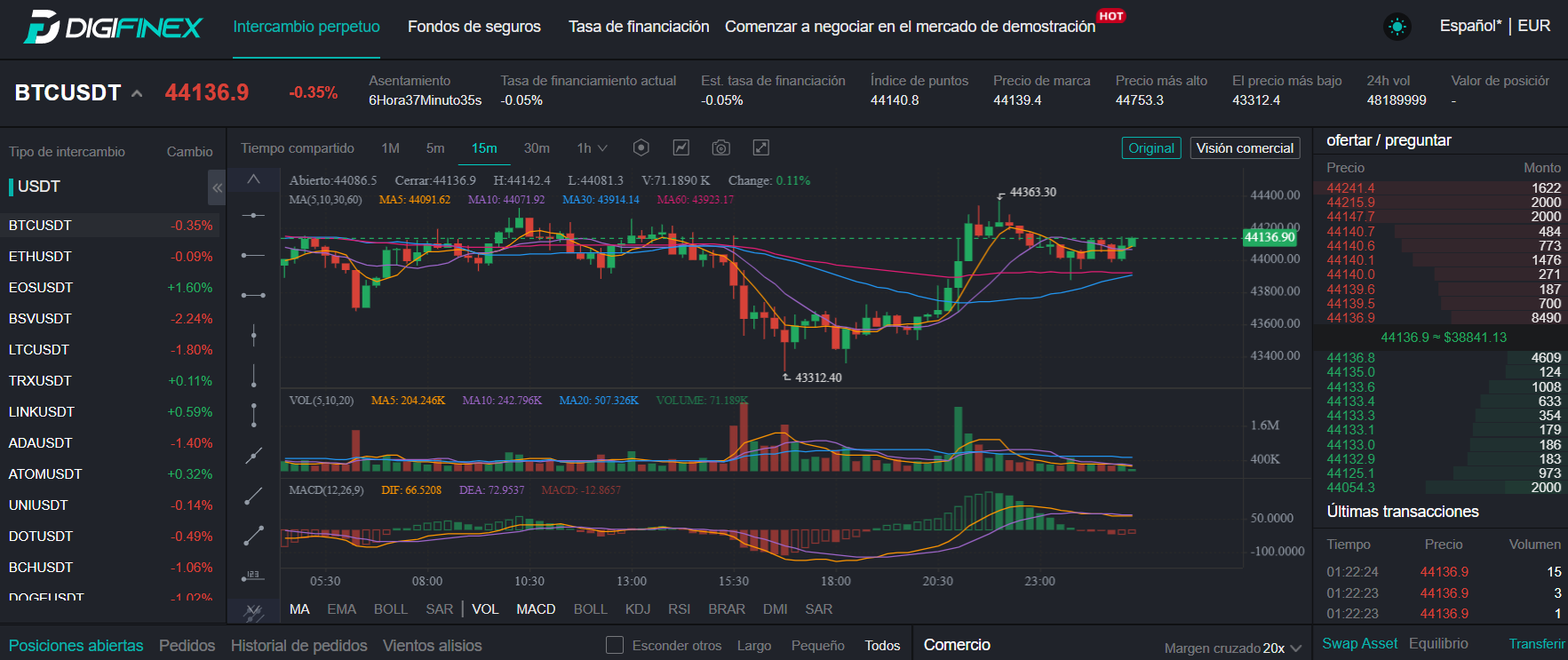Open Intercambio perpetuo tab

pos(306,28)
